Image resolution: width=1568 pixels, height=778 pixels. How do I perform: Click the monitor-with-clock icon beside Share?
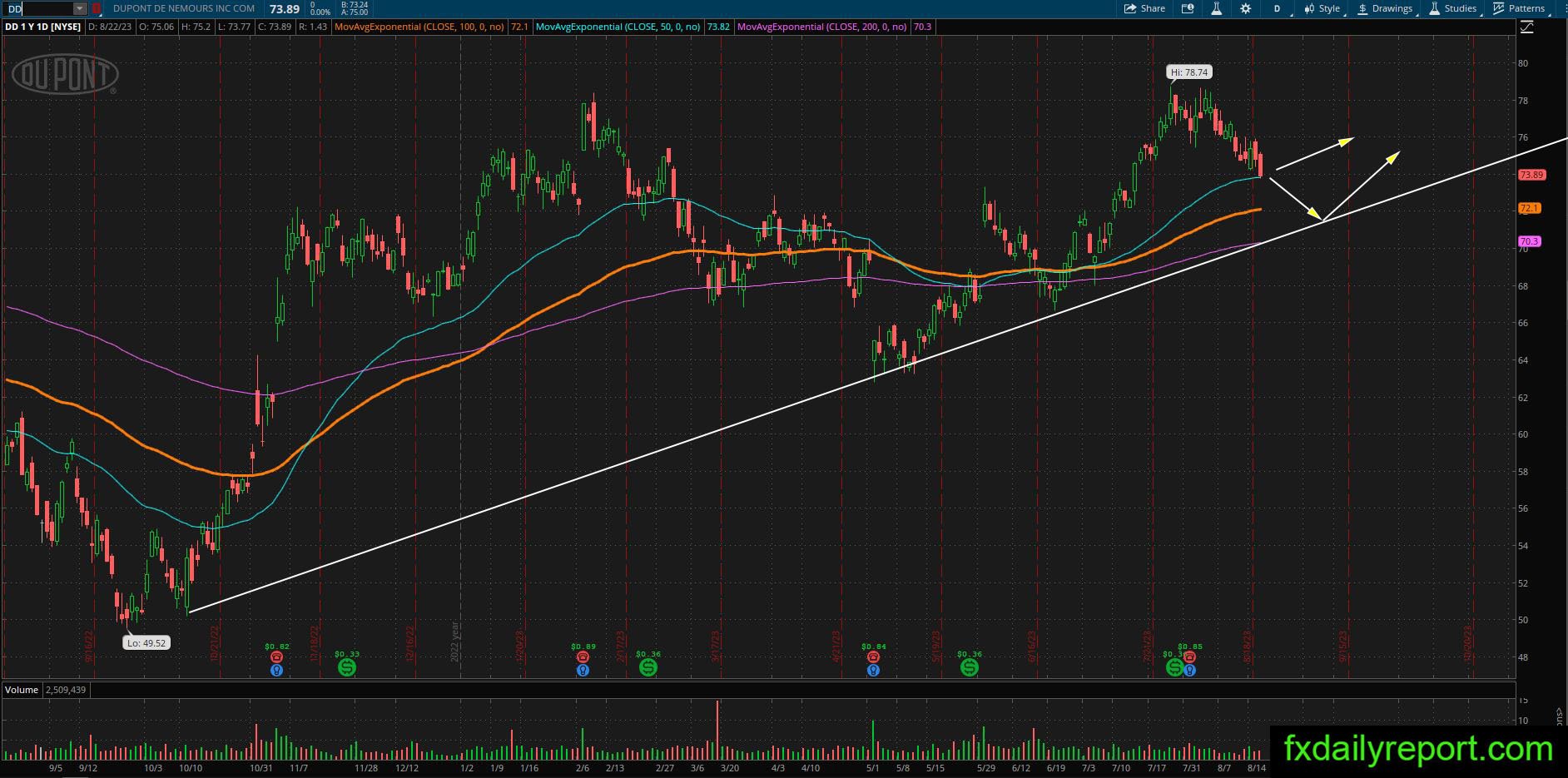point(1188,8)
